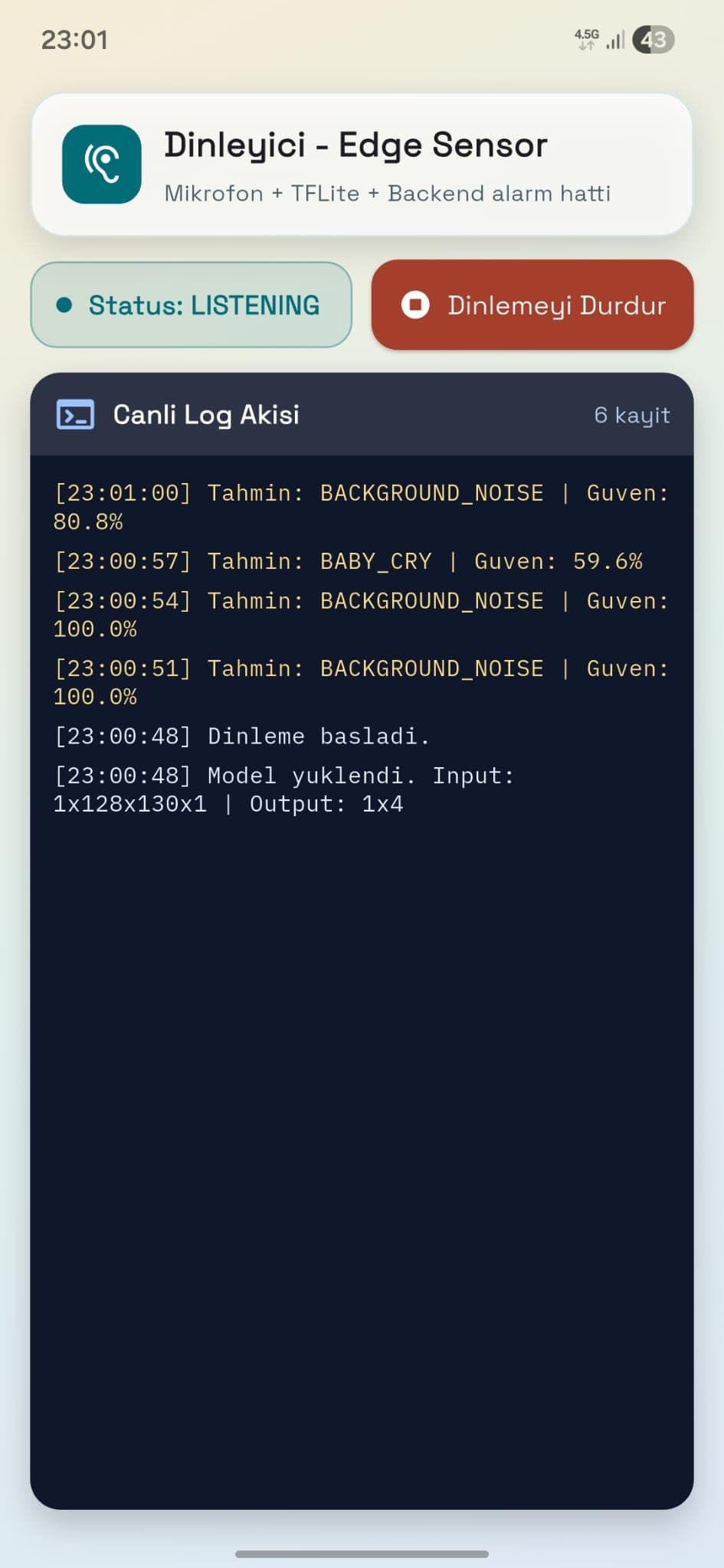Tap the bottom home gesture bar
The image size is (724, 1568).
pyautogui.click(x=362, y=1554)
